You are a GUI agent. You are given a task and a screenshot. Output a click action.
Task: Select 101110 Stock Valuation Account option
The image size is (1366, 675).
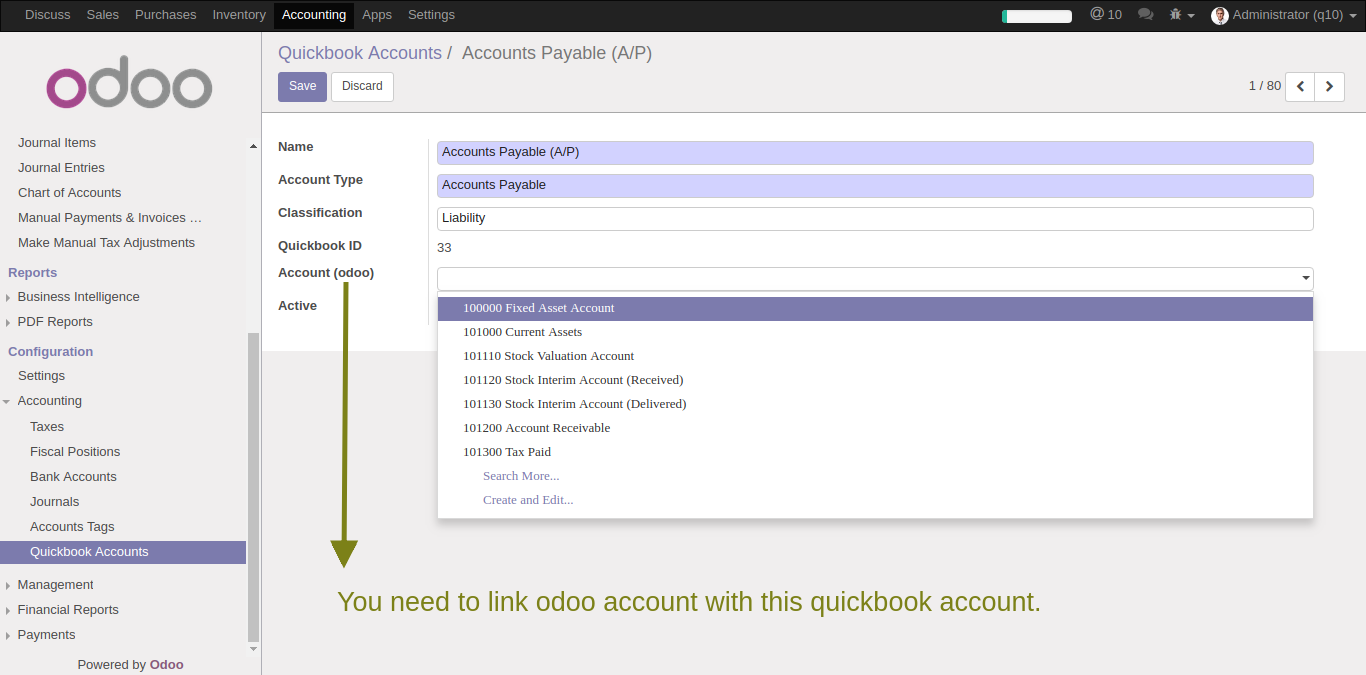875,356
